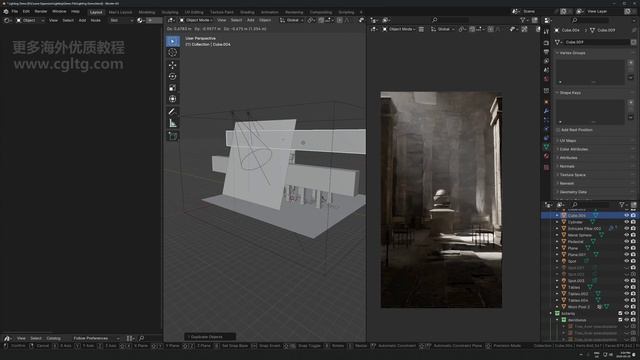Viewport: 640px width, 360px height.
Task: Select the Add Cube tool
Action: tap(173, 136)
